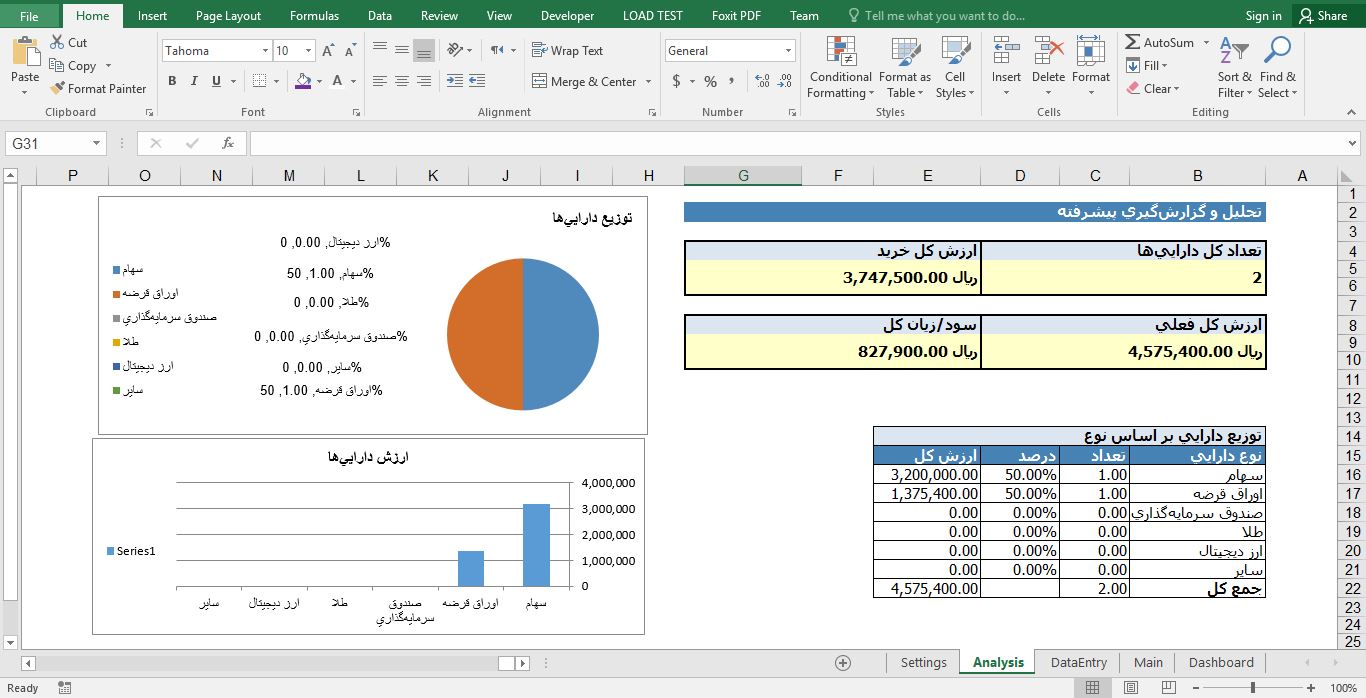Switch to the Dashboard sheet tab

tap(1220, 662)
